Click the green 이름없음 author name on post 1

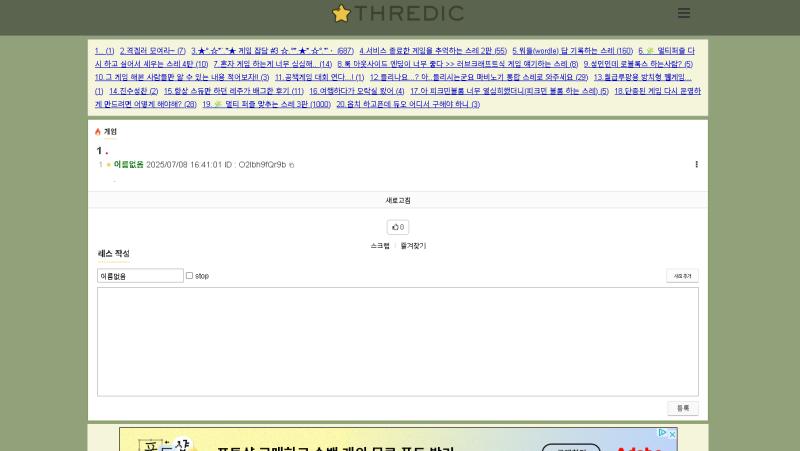(129, 164)
